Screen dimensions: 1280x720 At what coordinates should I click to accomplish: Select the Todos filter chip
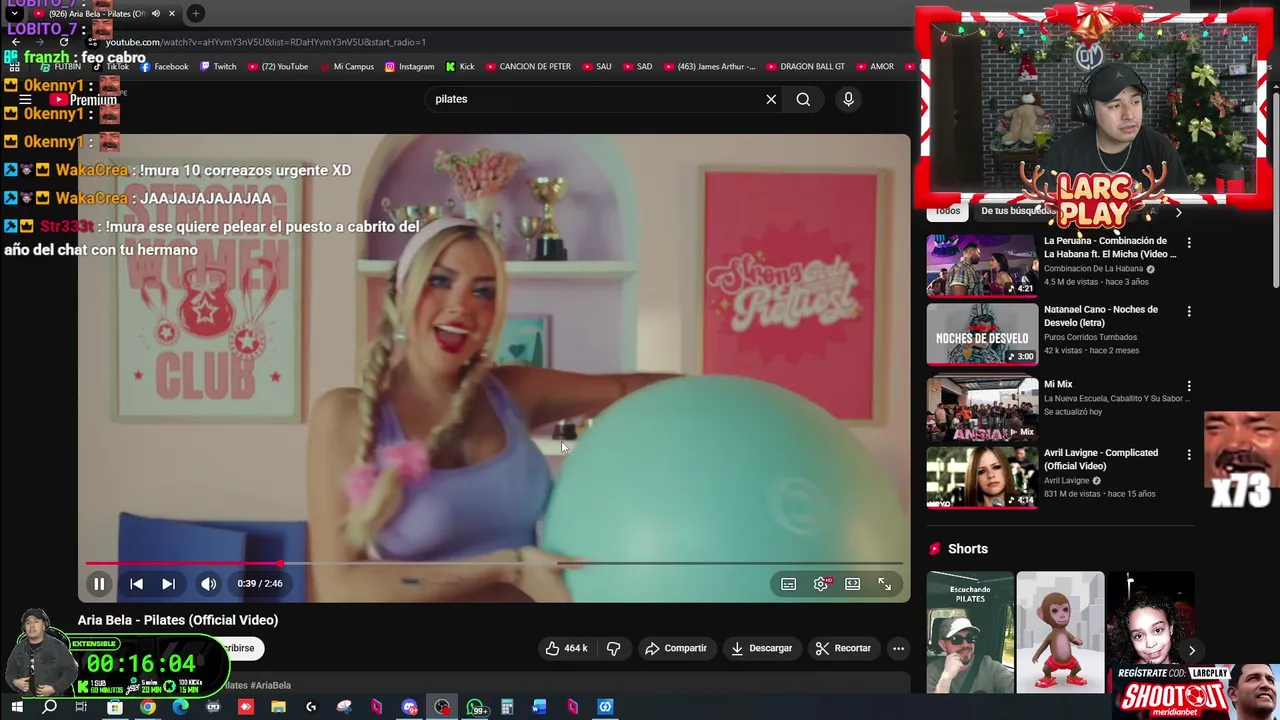click(x=948, y=211)
